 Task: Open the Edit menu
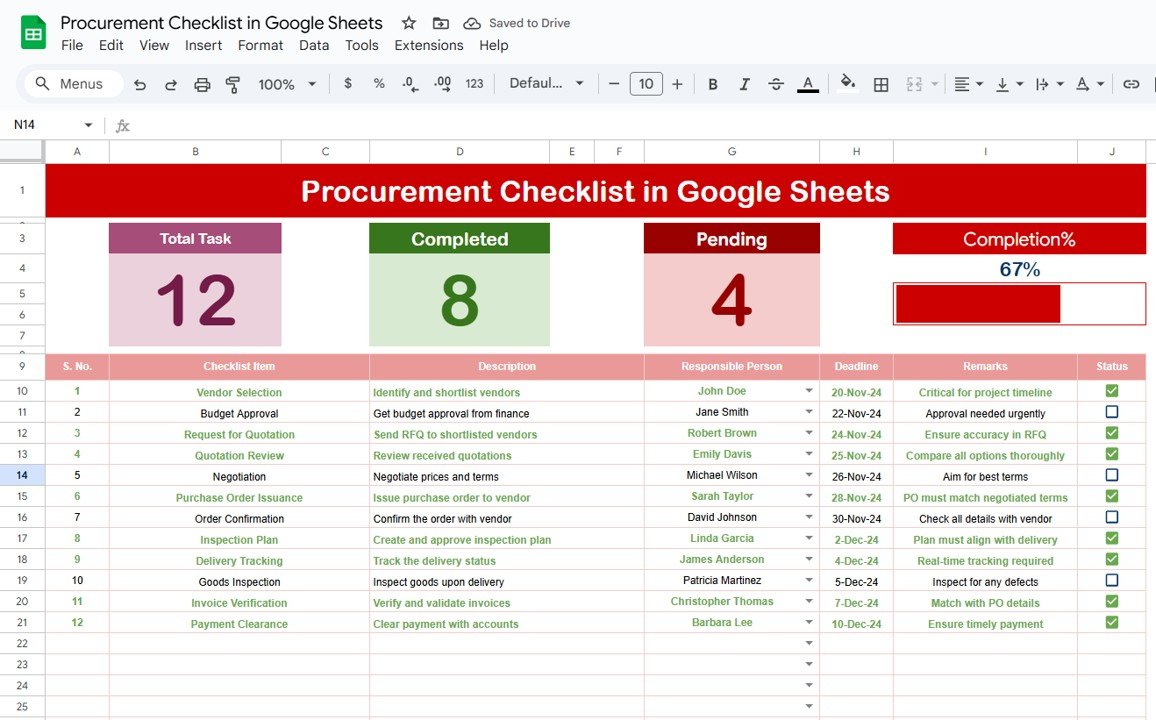[x=111, y=45]
